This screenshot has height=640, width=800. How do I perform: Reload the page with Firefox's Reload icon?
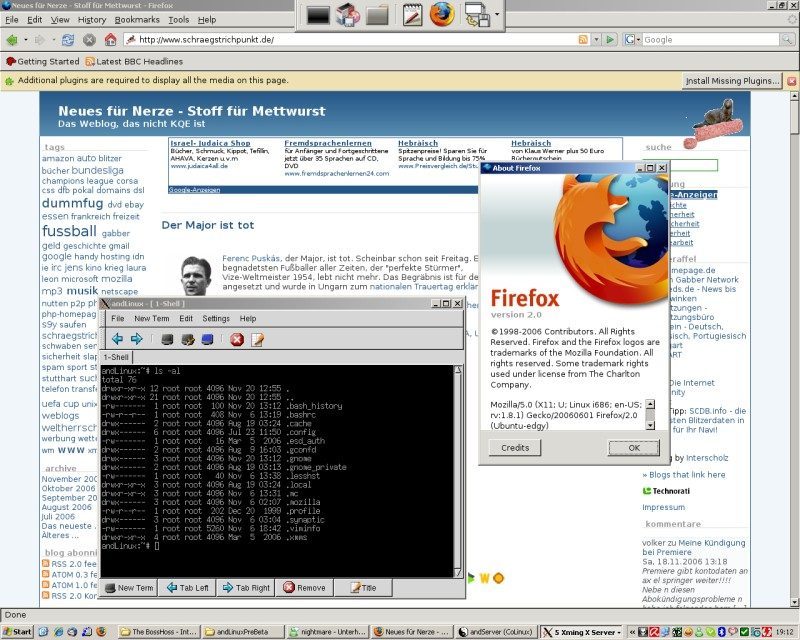pos(67,40)
